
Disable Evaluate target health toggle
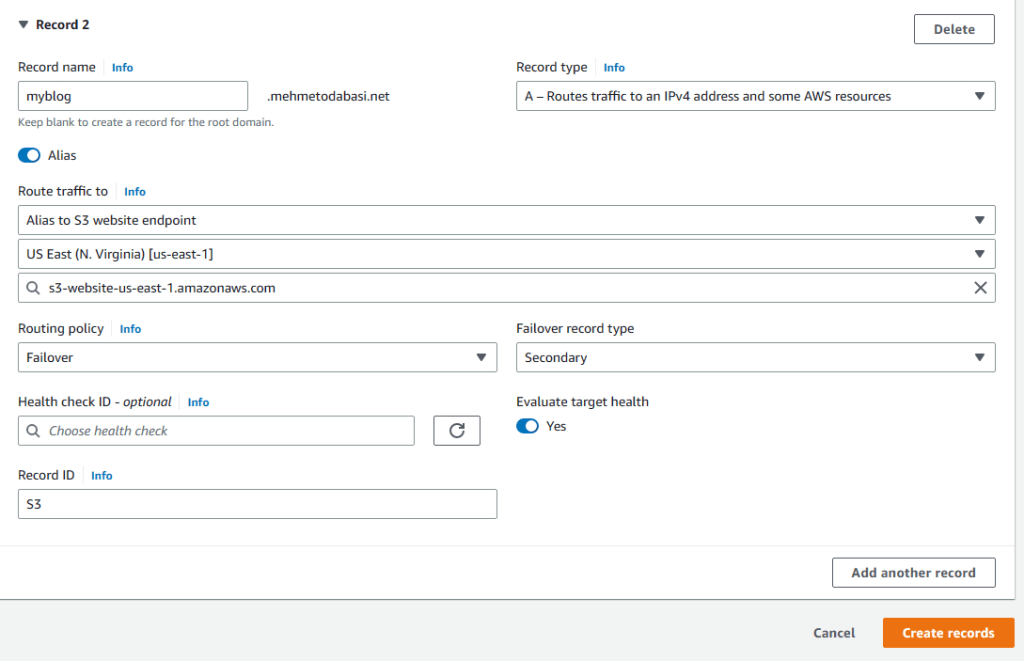point(528,426)
